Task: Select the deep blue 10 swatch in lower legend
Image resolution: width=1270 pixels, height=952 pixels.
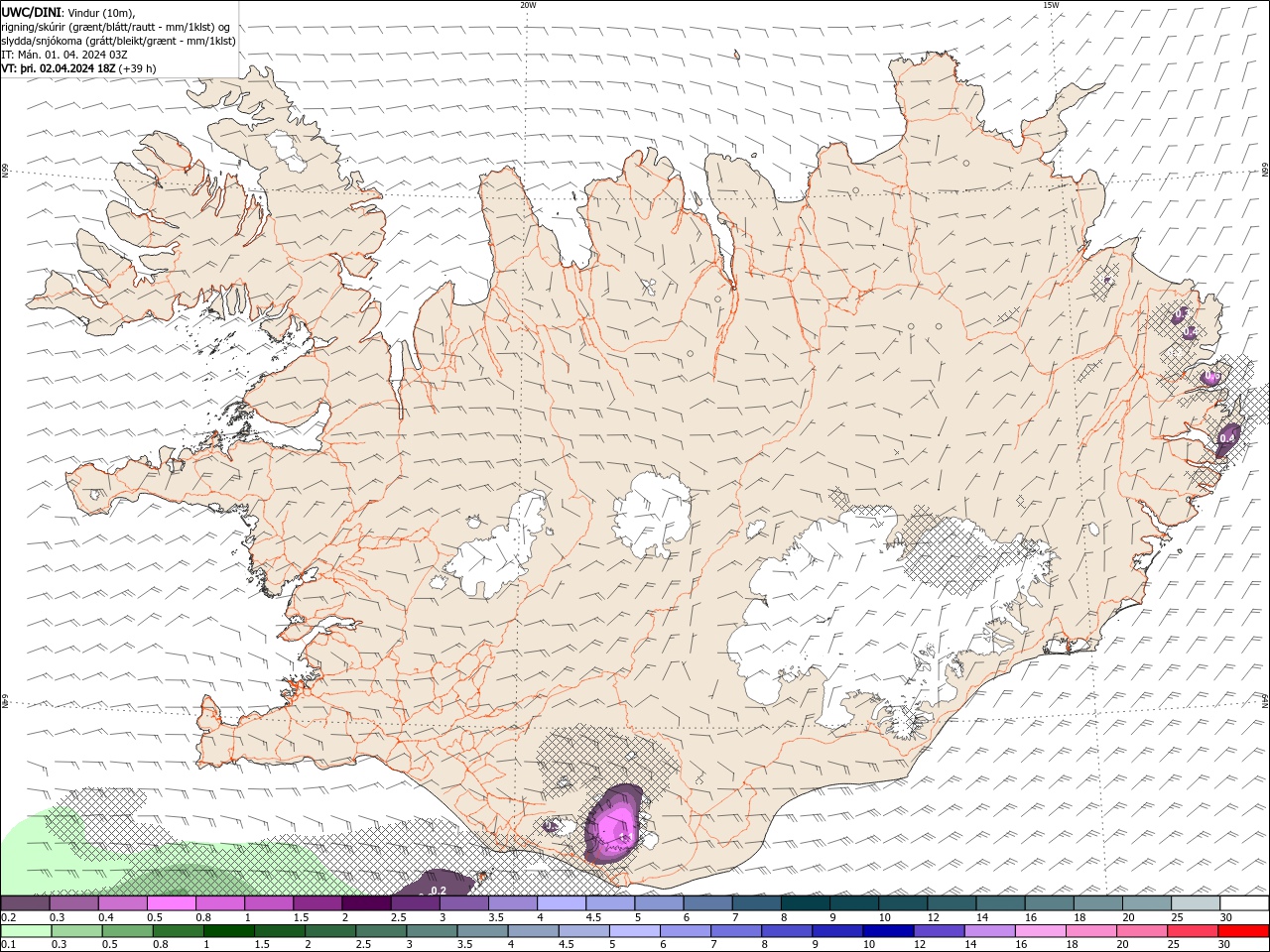Action: pyautogui.click(x=888, y=931)
